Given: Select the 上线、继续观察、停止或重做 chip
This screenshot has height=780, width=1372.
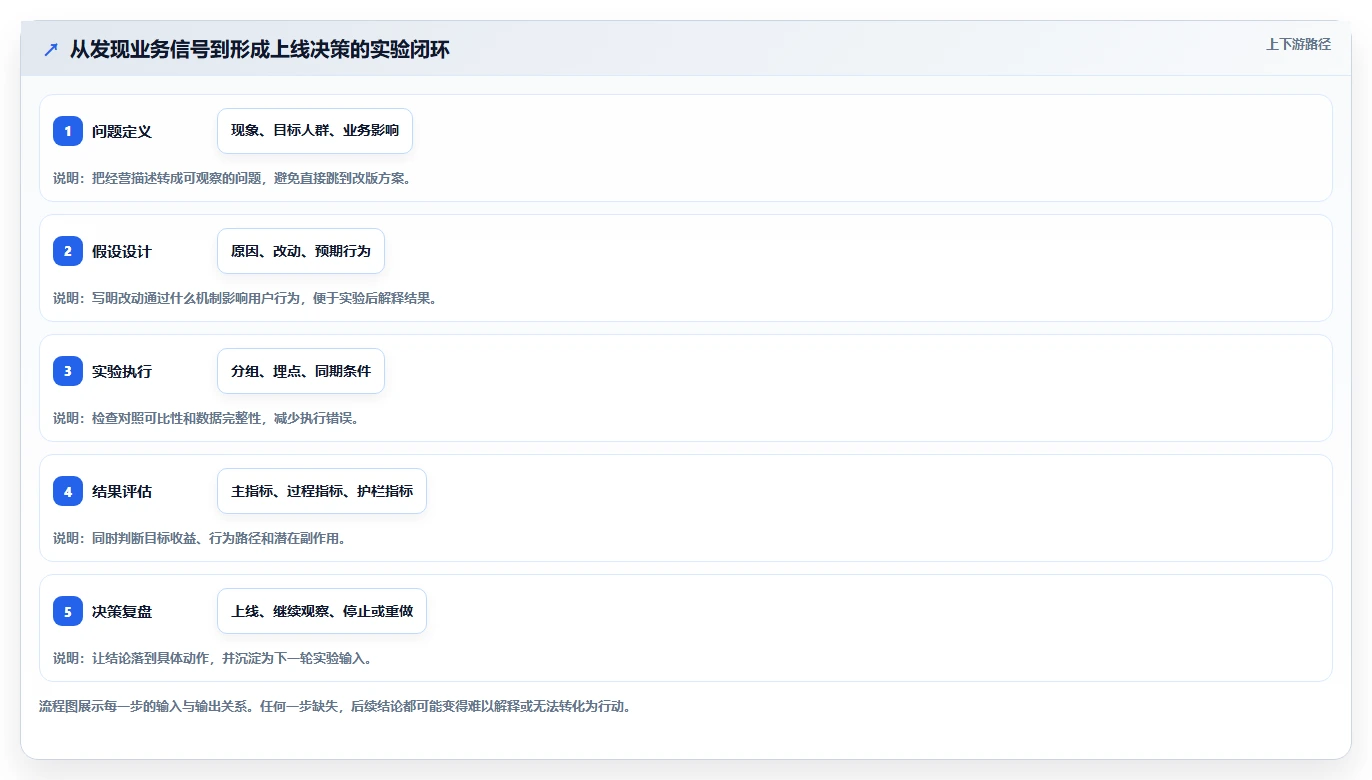Looking at the screenshot, I should [322, 611].
